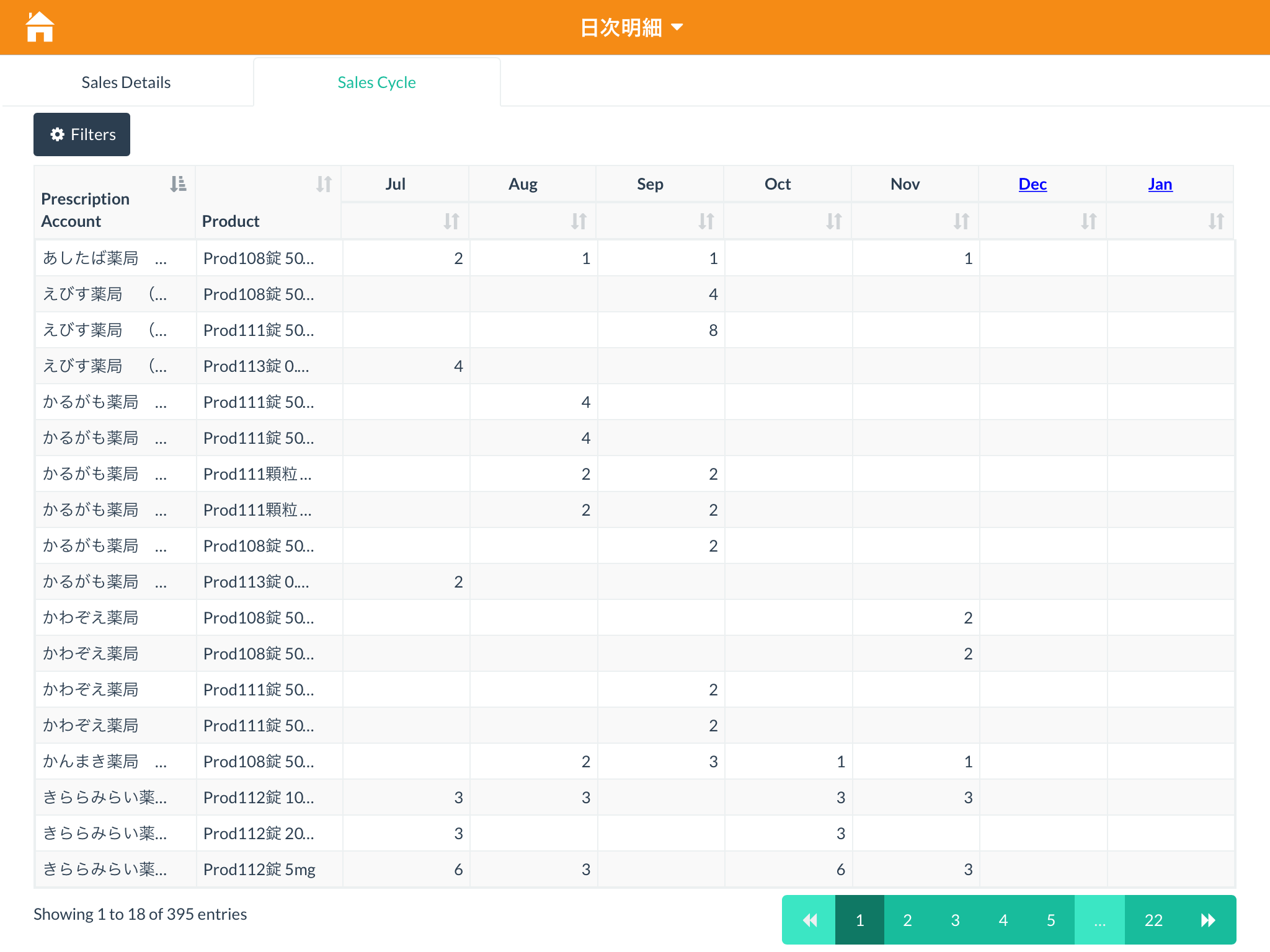Image resolution: width=1270 pixels, height=952 pixels.
Task: Sort the Aug column values
Action: (x=579, y=221)
